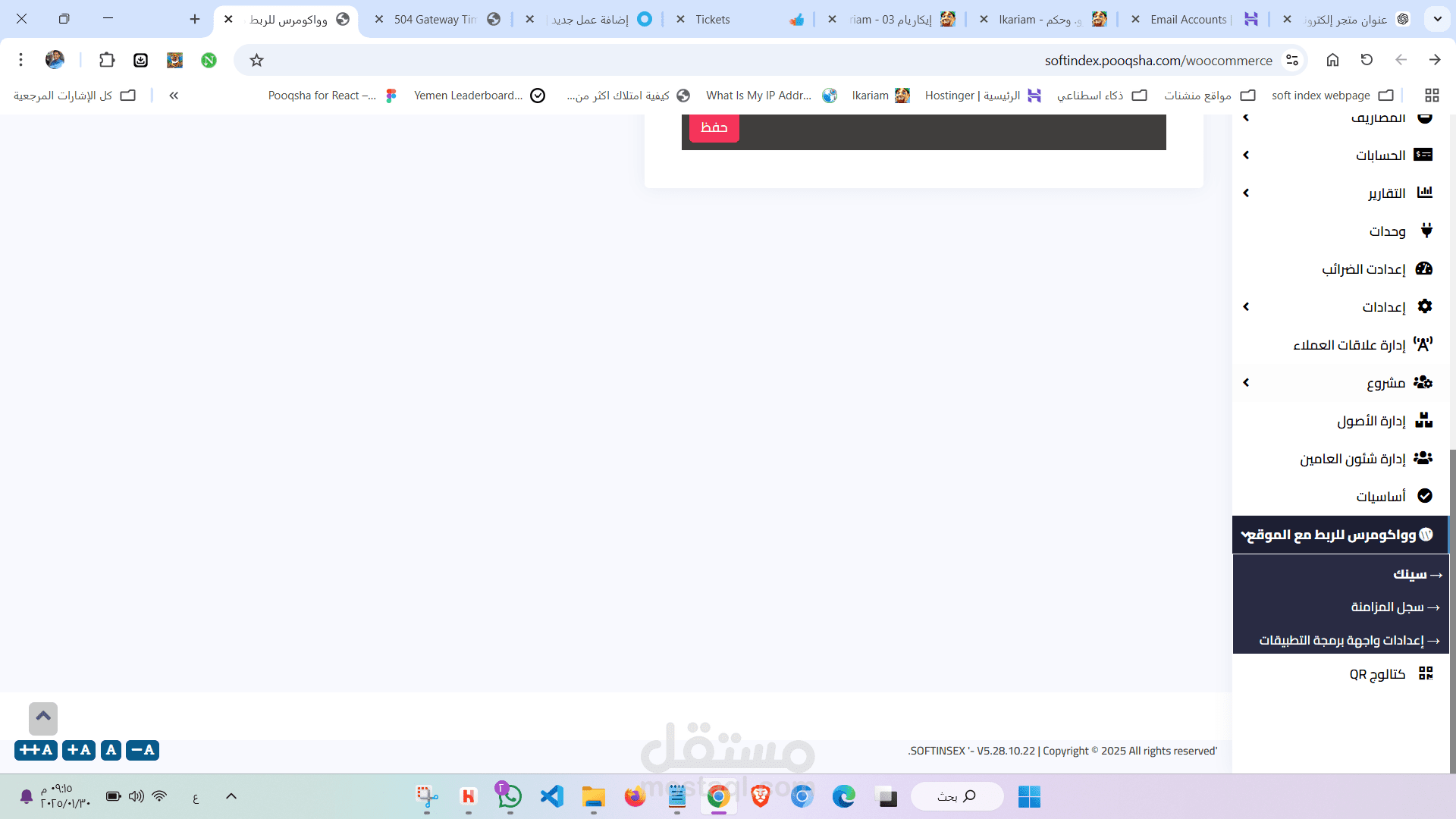Click the scroll-to-top arrow button

pyautogui.click(x=43, y=717)
